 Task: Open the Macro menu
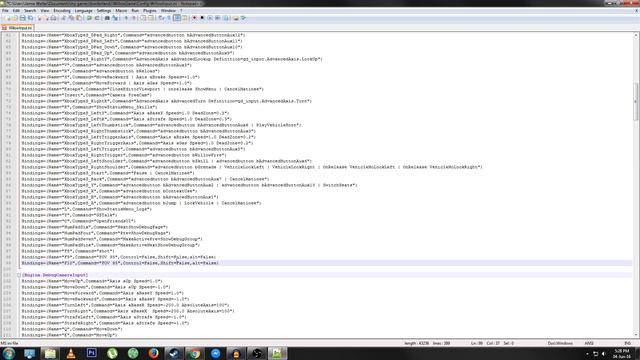point(121,11)
